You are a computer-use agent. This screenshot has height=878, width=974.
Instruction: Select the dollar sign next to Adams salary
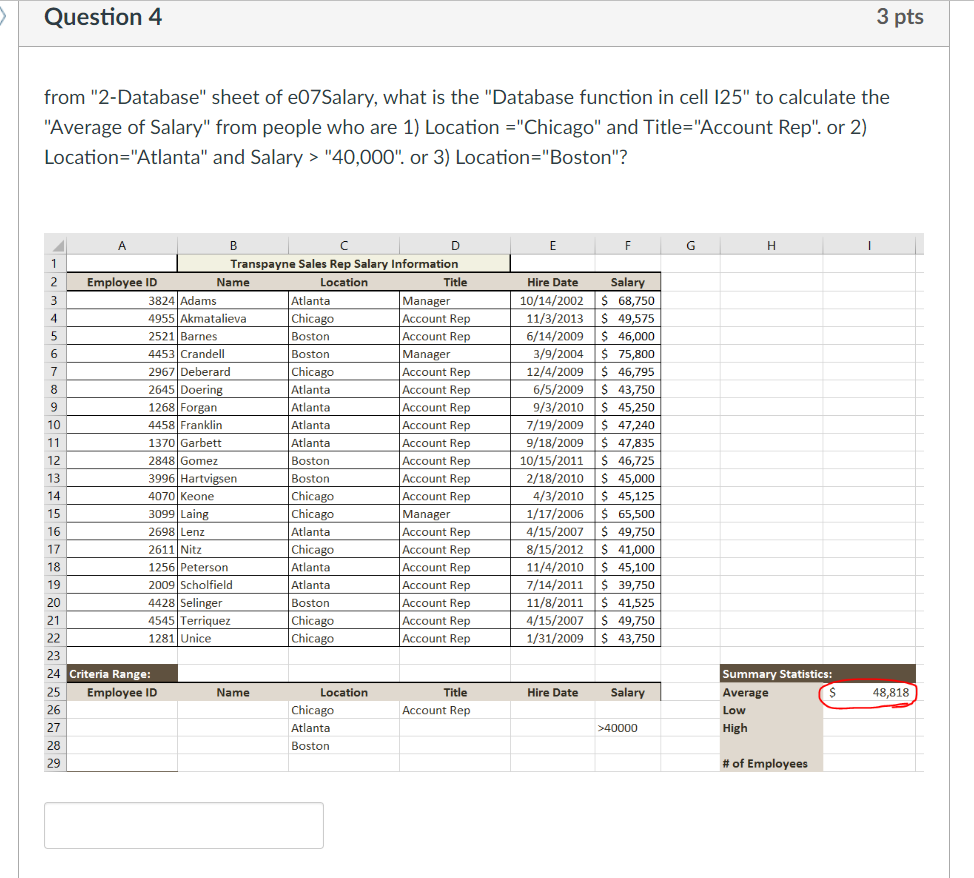point(604,300)
